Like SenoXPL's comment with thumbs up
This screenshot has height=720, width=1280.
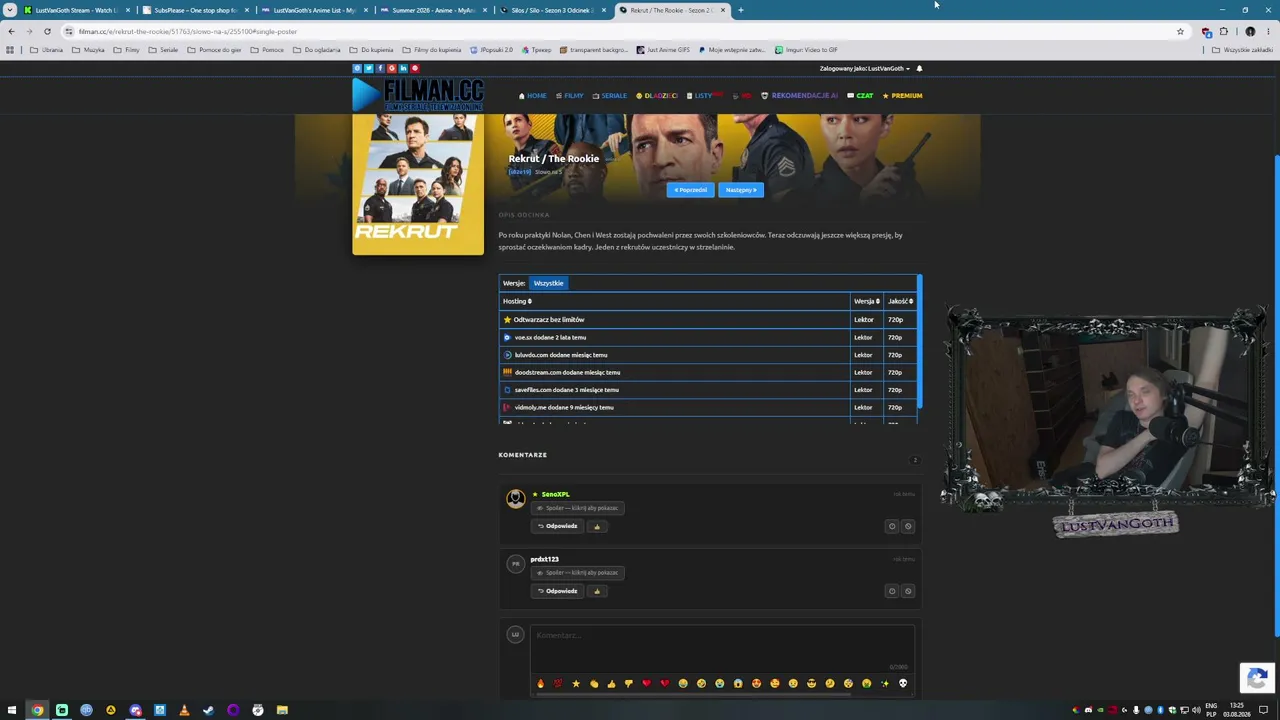[597, 526]
